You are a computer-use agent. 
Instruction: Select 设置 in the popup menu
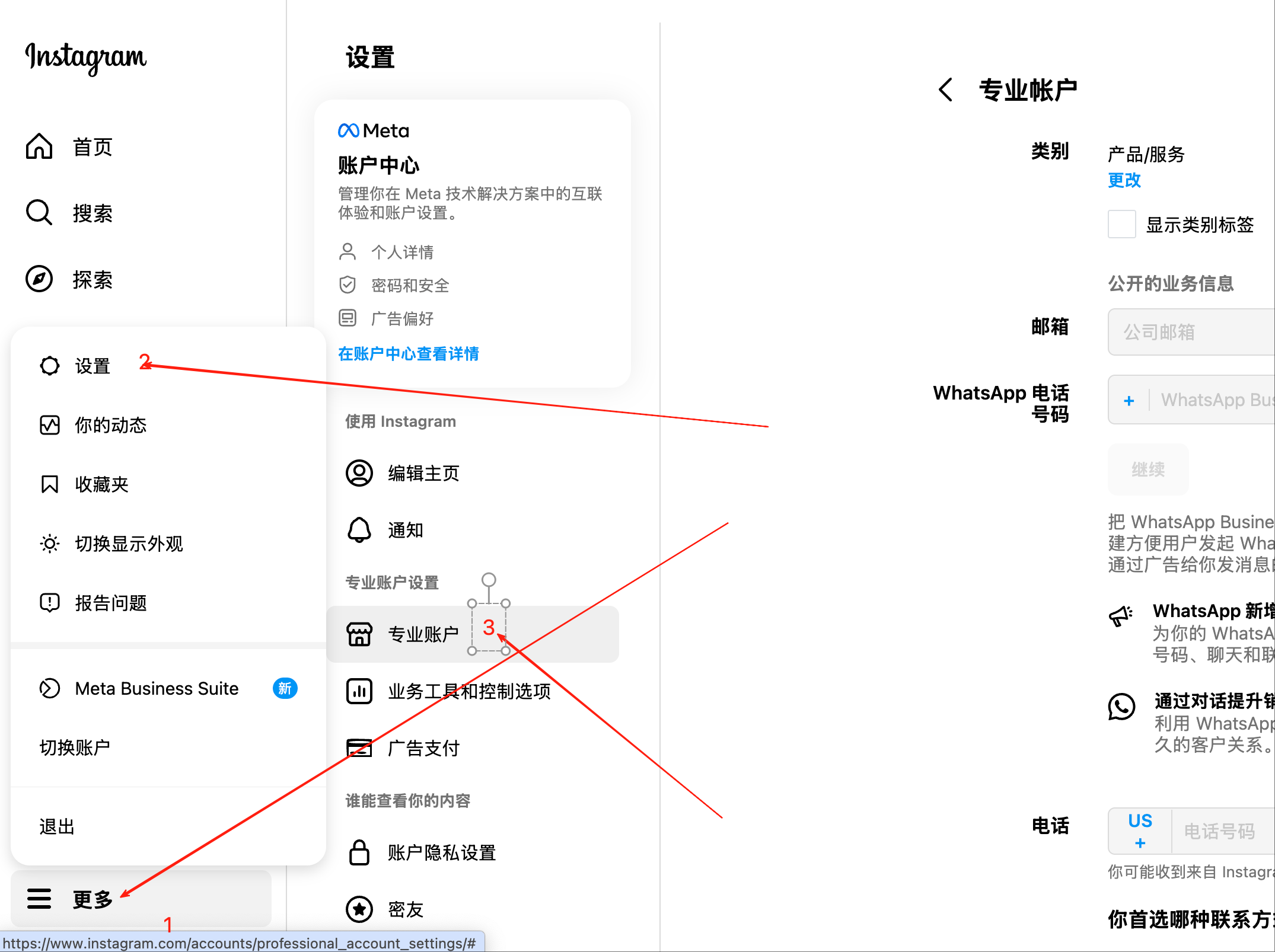tap(93, 366)
